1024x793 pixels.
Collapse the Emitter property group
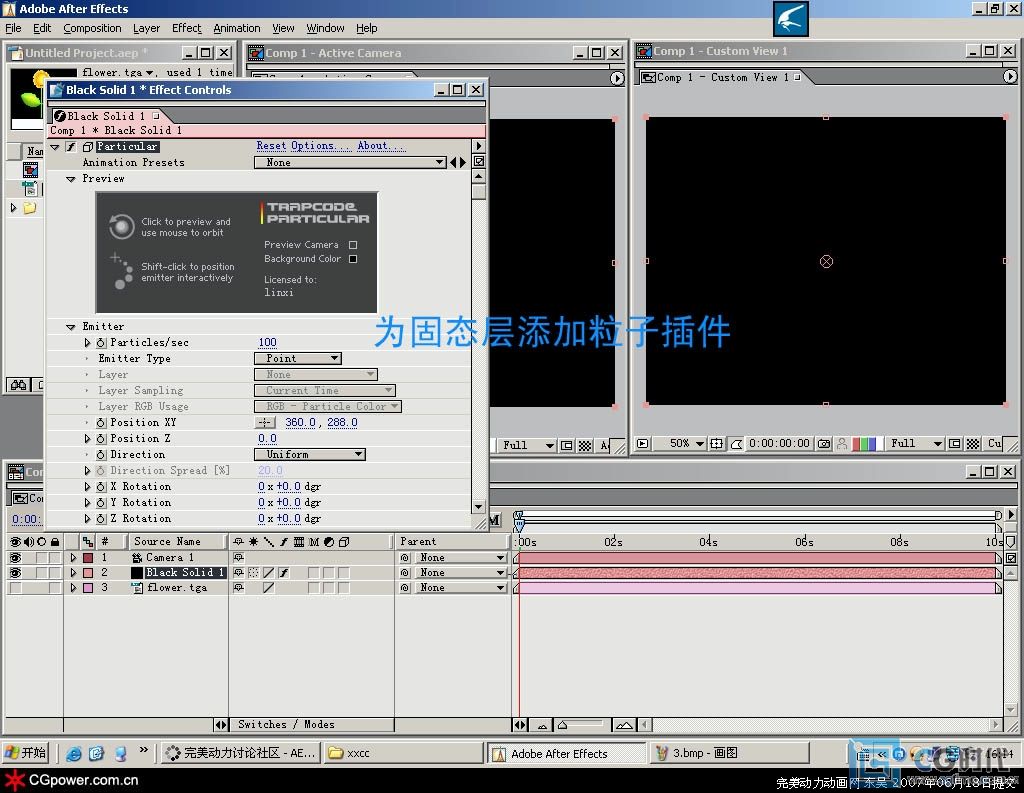[x=71, y=327]
